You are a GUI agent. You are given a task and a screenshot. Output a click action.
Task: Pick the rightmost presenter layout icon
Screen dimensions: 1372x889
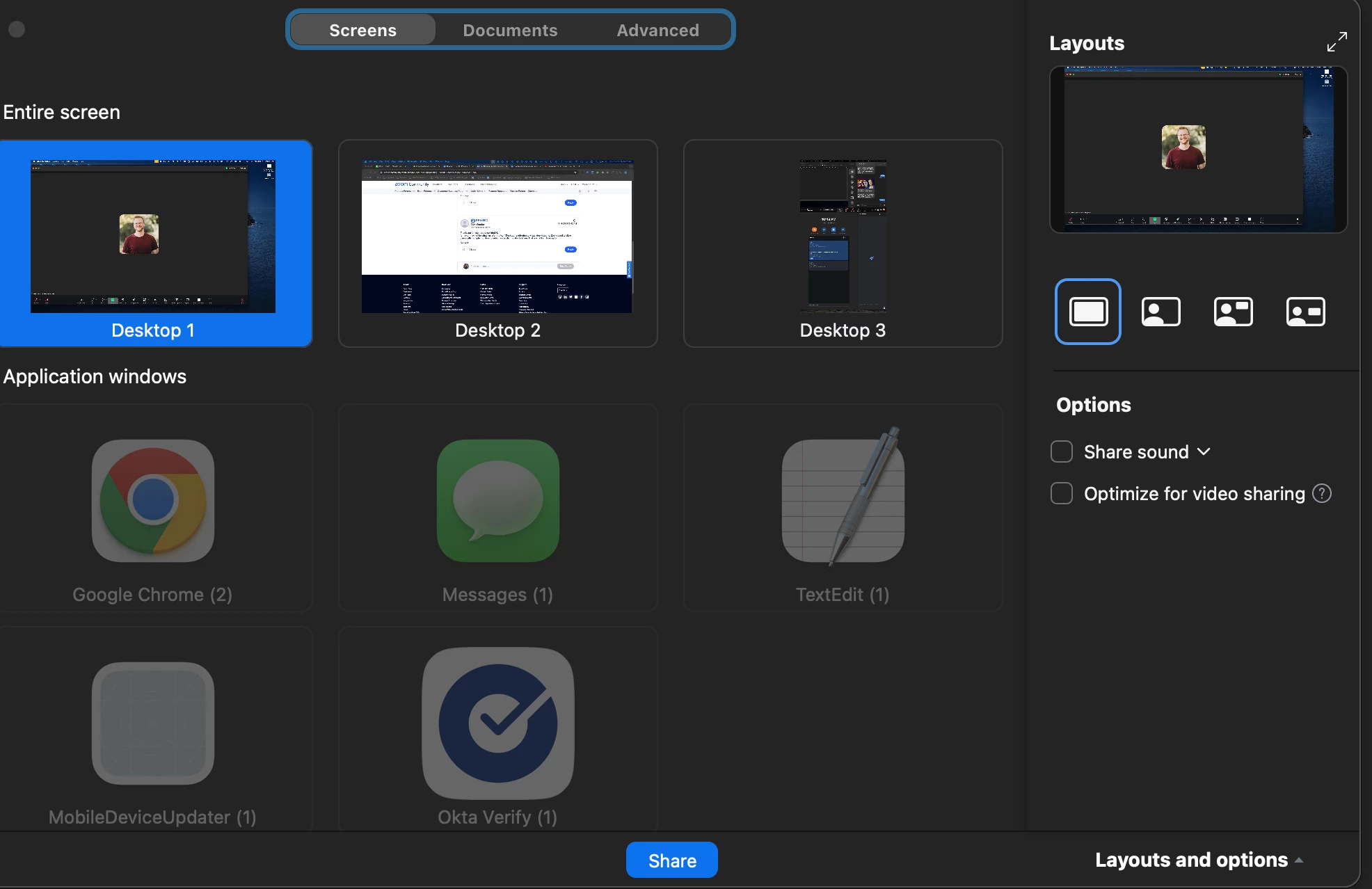(x=1305, y=312)
